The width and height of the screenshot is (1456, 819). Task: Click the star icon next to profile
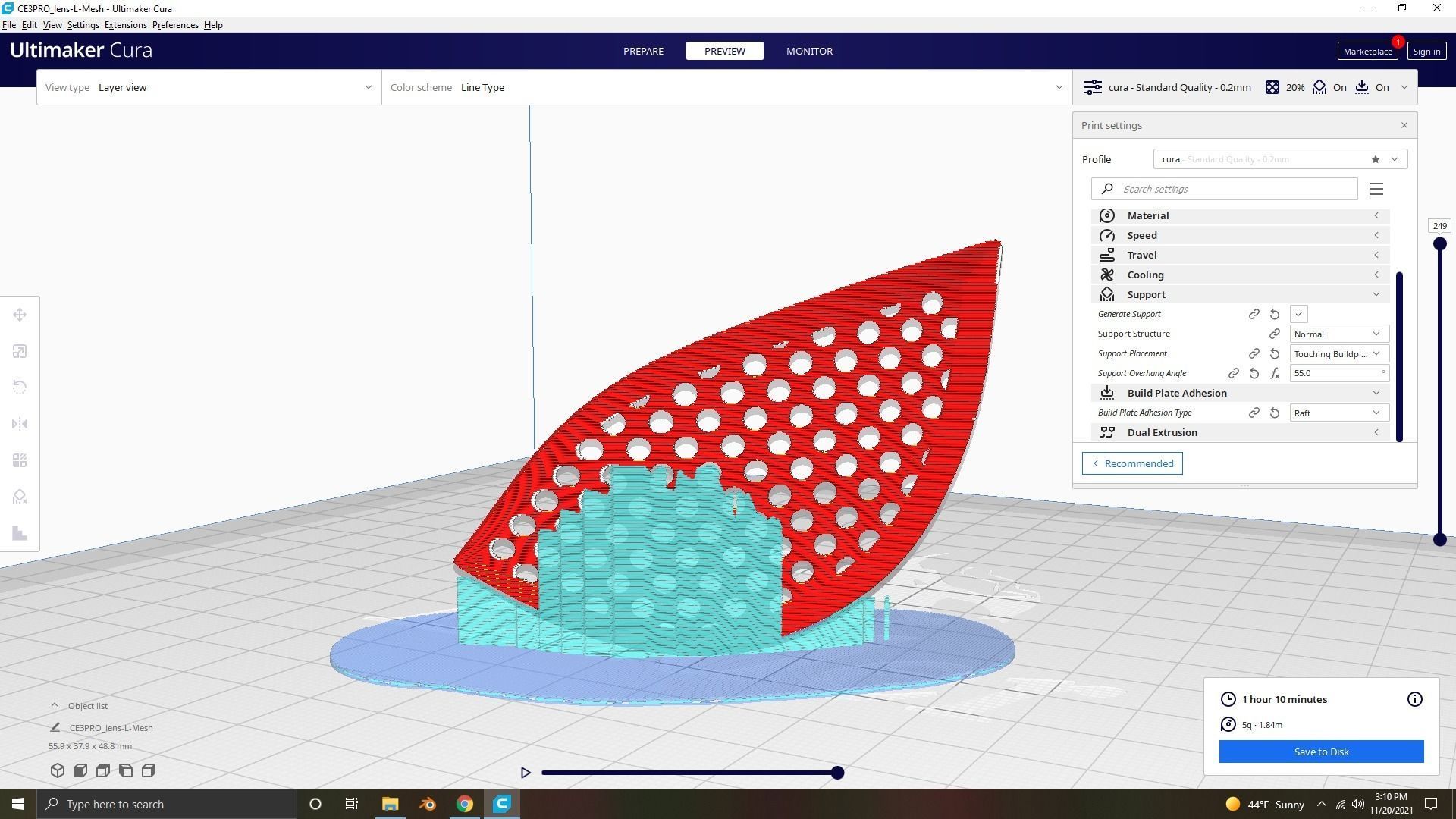point(1375,159)
